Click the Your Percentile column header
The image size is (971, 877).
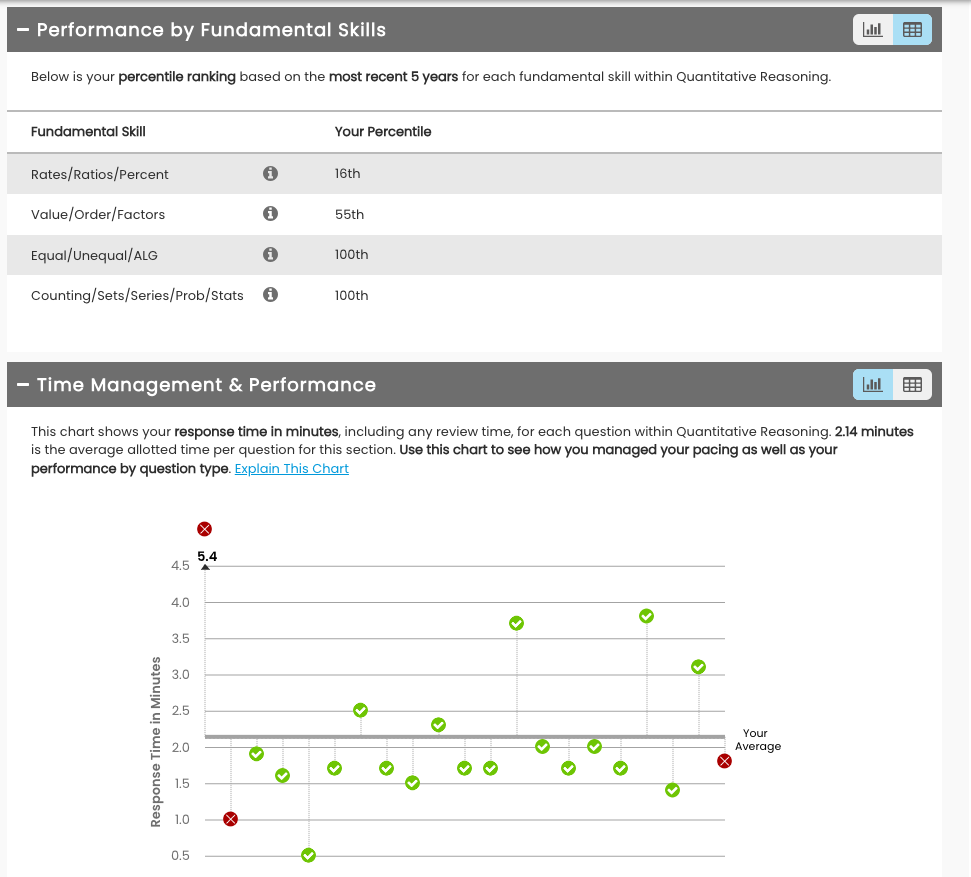(x=383, y=132)
